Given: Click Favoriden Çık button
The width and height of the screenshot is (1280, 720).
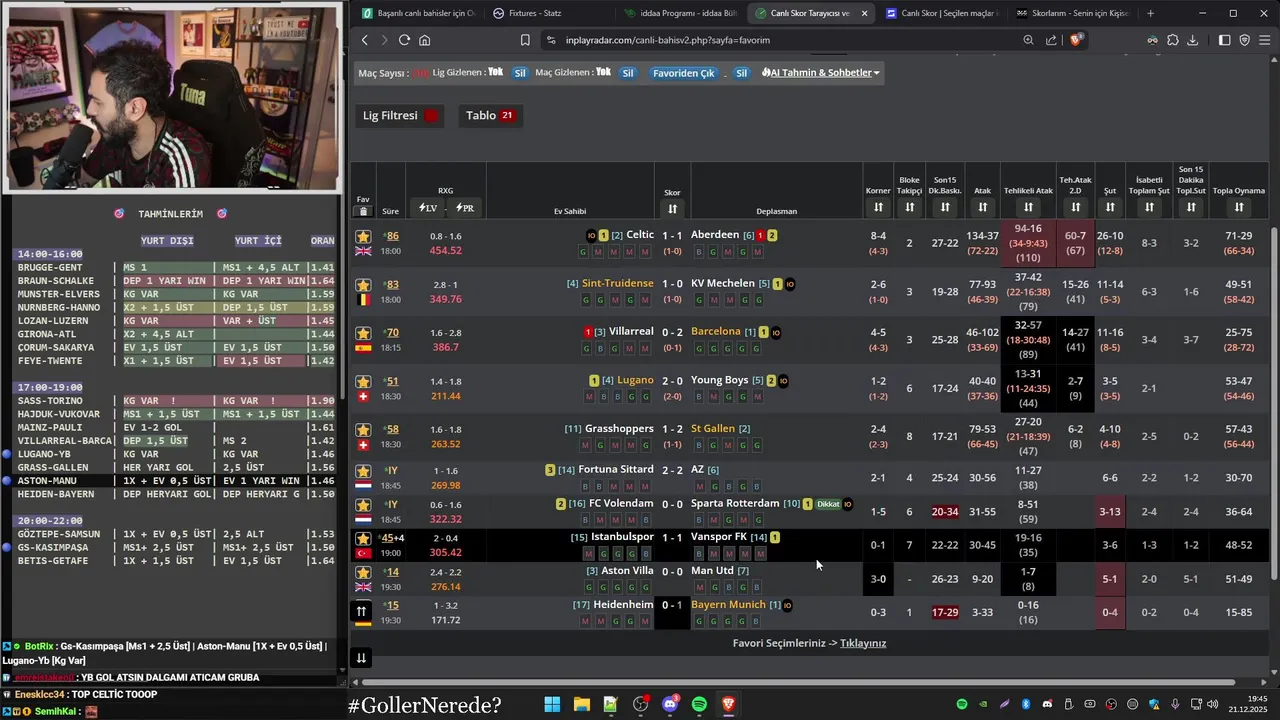Looking at the screenshot, I should click(684, 73).
